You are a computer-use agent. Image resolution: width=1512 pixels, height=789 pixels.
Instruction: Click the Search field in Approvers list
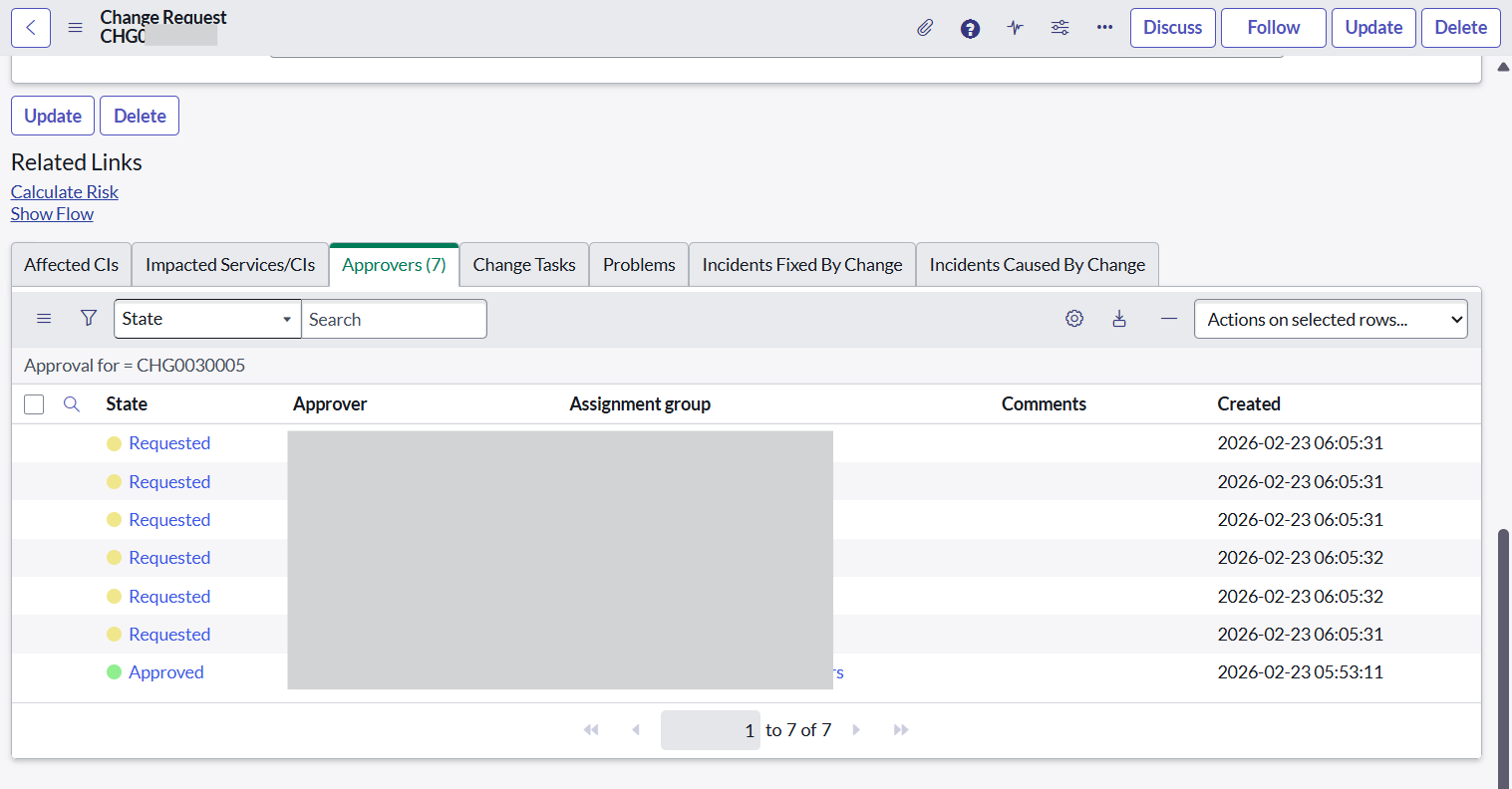pyautogui.click(x=394, y=319)
